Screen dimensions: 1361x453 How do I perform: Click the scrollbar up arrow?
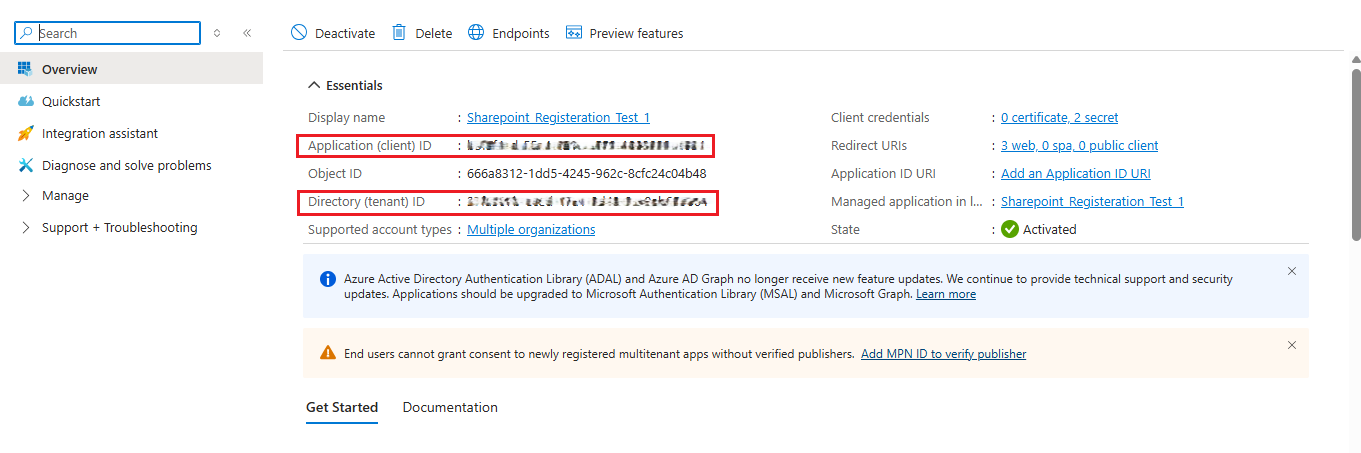click(x=1355, y=59)
